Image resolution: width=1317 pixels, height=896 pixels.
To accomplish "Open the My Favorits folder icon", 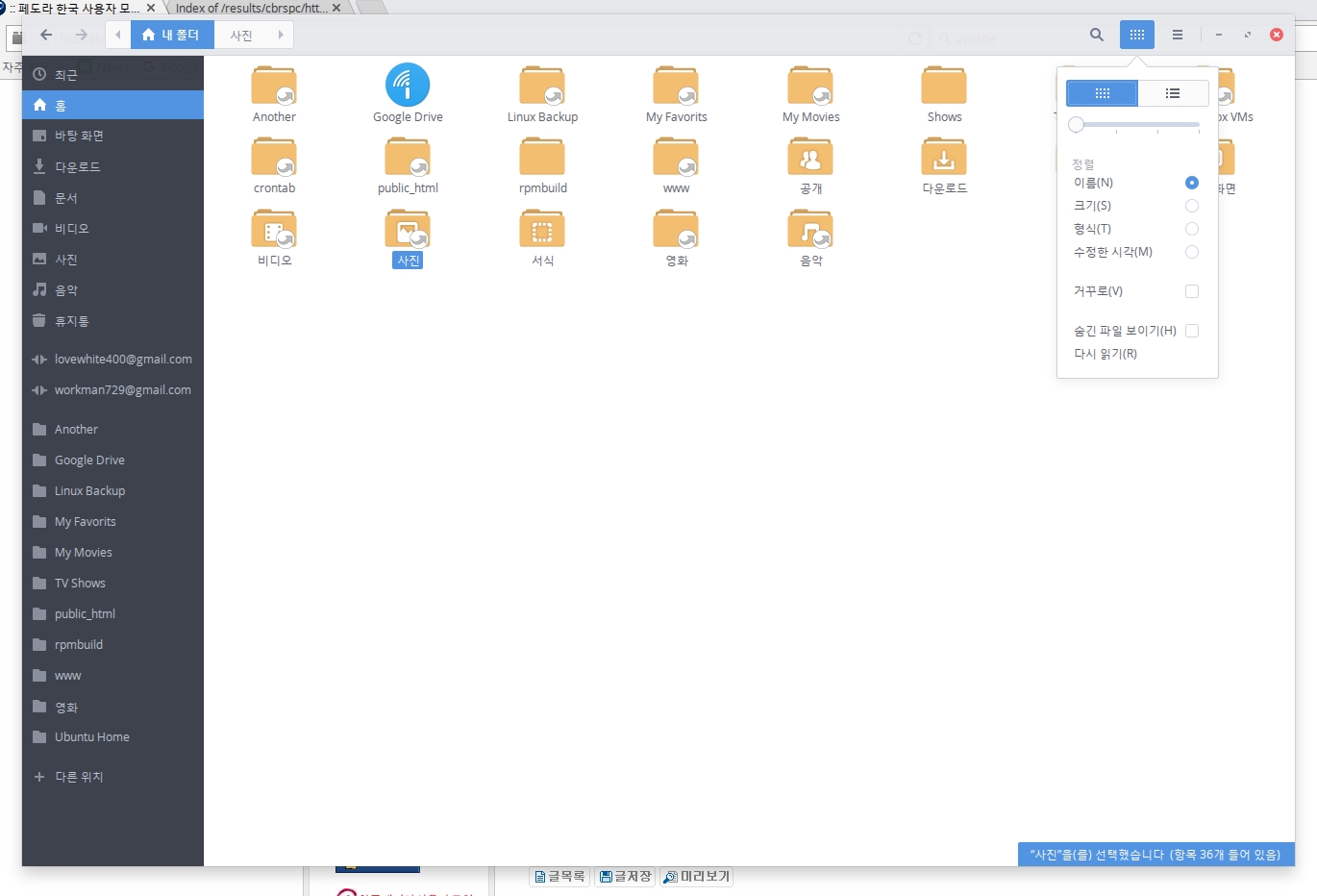I will (x=676, y=85).
